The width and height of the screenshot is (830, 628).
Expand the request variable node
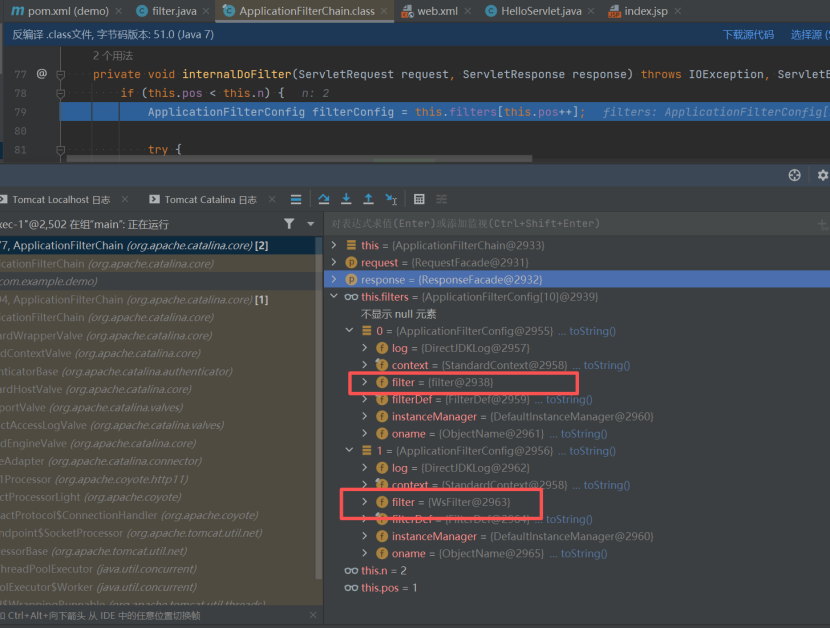[x=334, y=262]
